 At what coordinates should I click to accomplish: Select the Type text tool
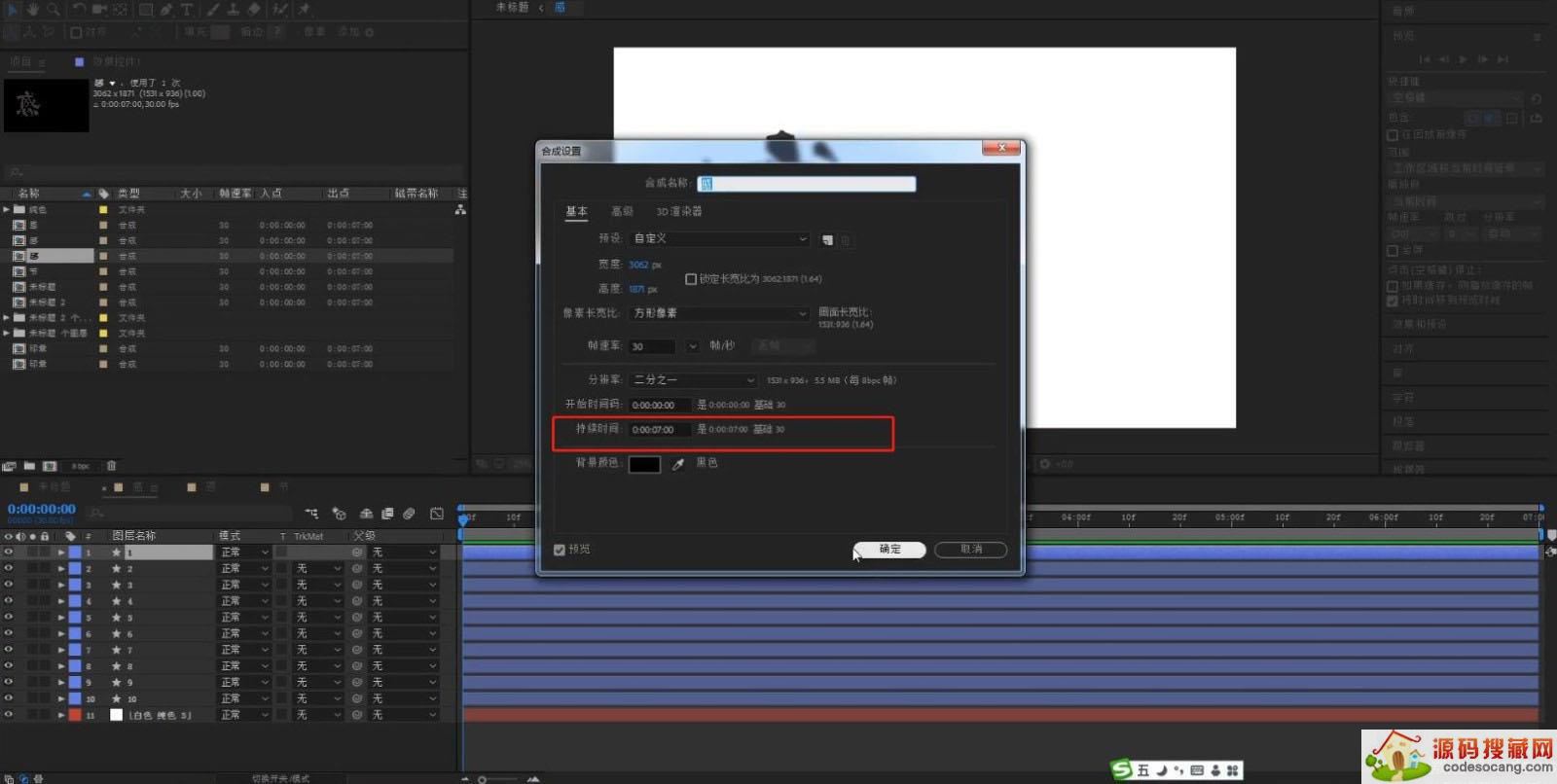click(187, 9)
